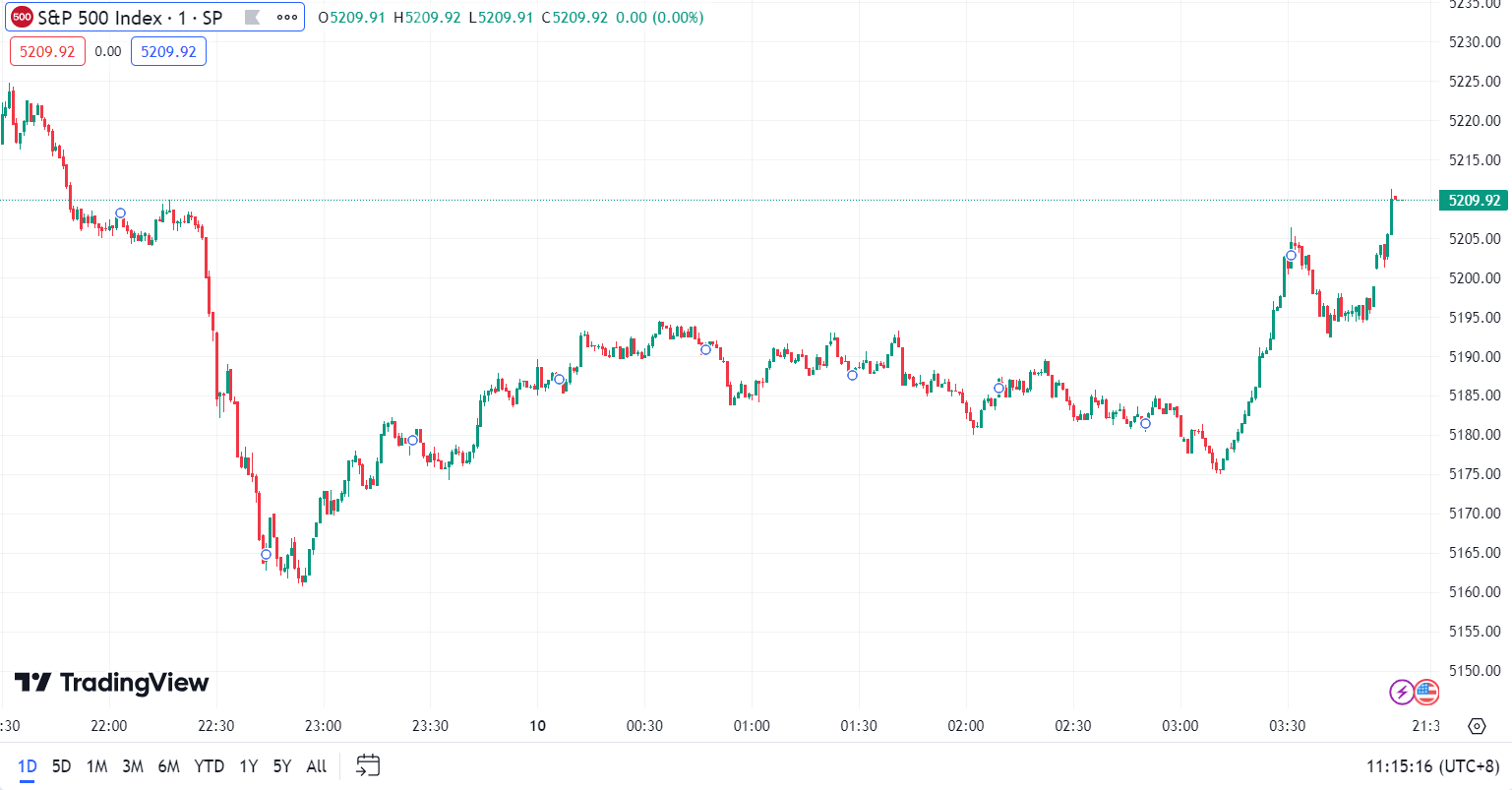Select the 5Y time range
The width and height of the screenshot is (1512, 790).
point(282,766)
